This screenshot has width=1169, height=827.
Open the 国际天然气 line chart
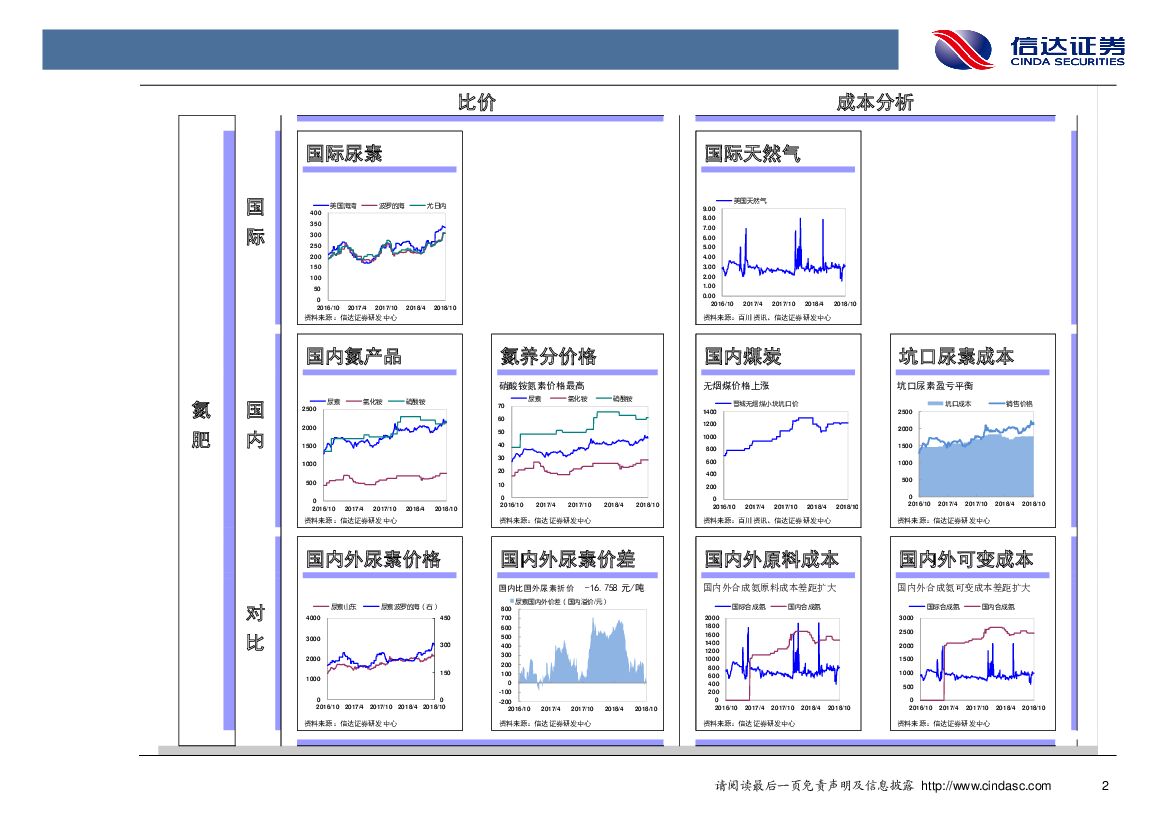778,251
